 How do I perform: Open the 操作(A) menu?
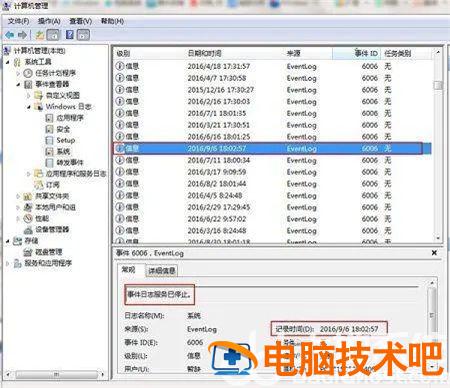coord(49,21)
